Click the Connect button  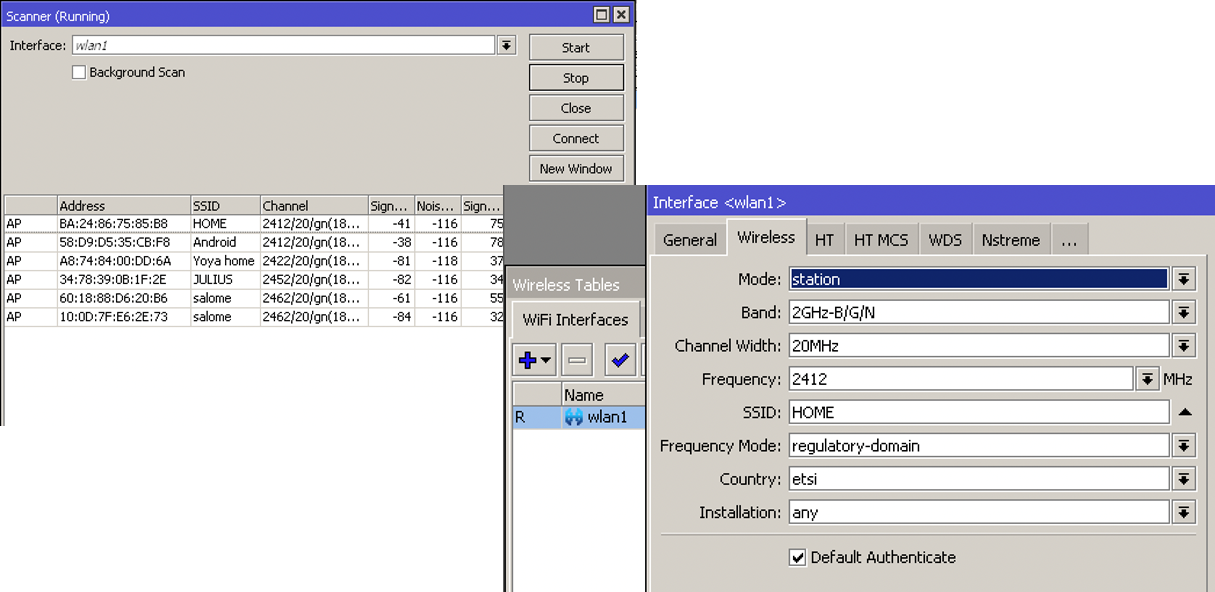576,138
